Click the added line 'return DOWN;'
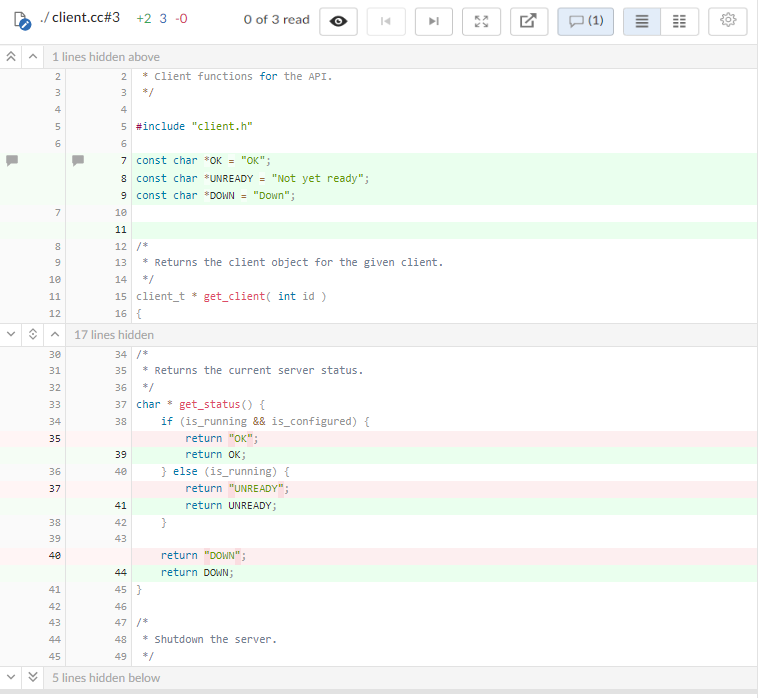The image size is (763, 698). (x=444, y=573)
